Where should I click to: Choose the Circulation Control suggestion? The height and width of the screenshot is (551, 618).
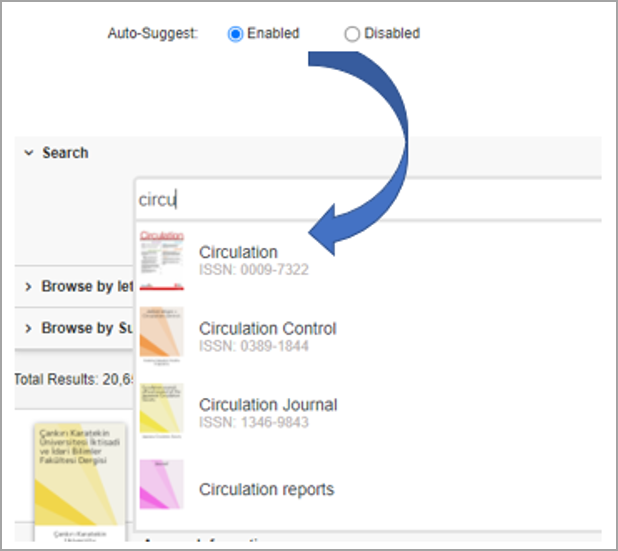click(x=268, y=329)
